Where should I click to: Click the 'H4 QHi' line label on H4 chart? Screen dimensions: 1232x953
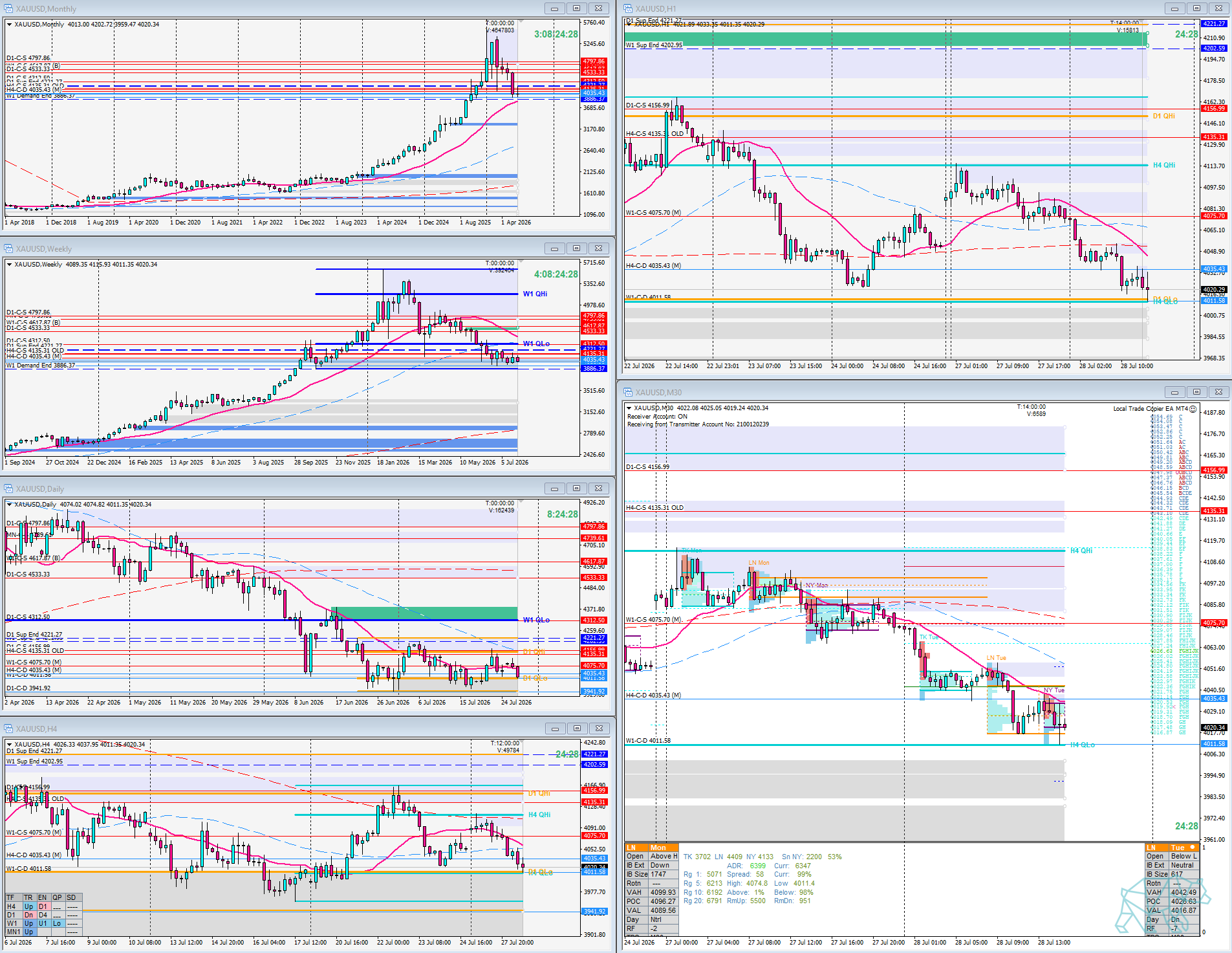539,815
